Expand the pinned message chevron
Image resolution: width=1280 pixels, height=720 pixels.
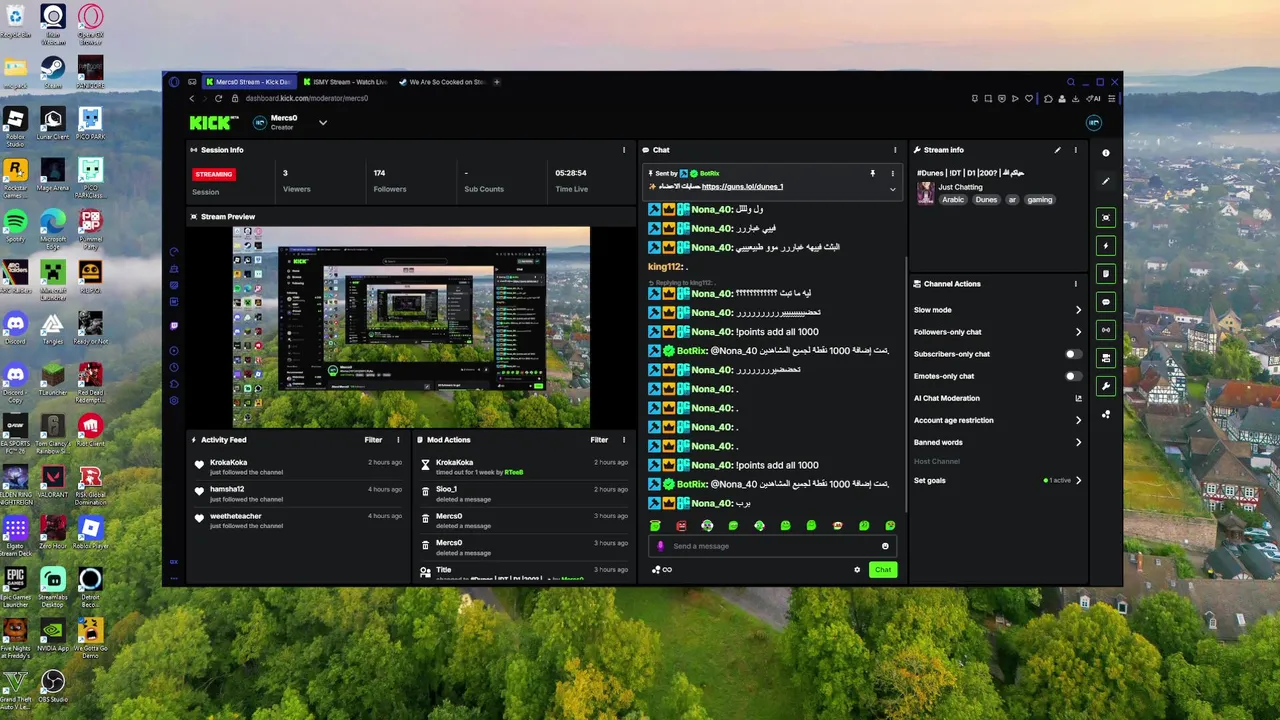[x=893, y=188]
